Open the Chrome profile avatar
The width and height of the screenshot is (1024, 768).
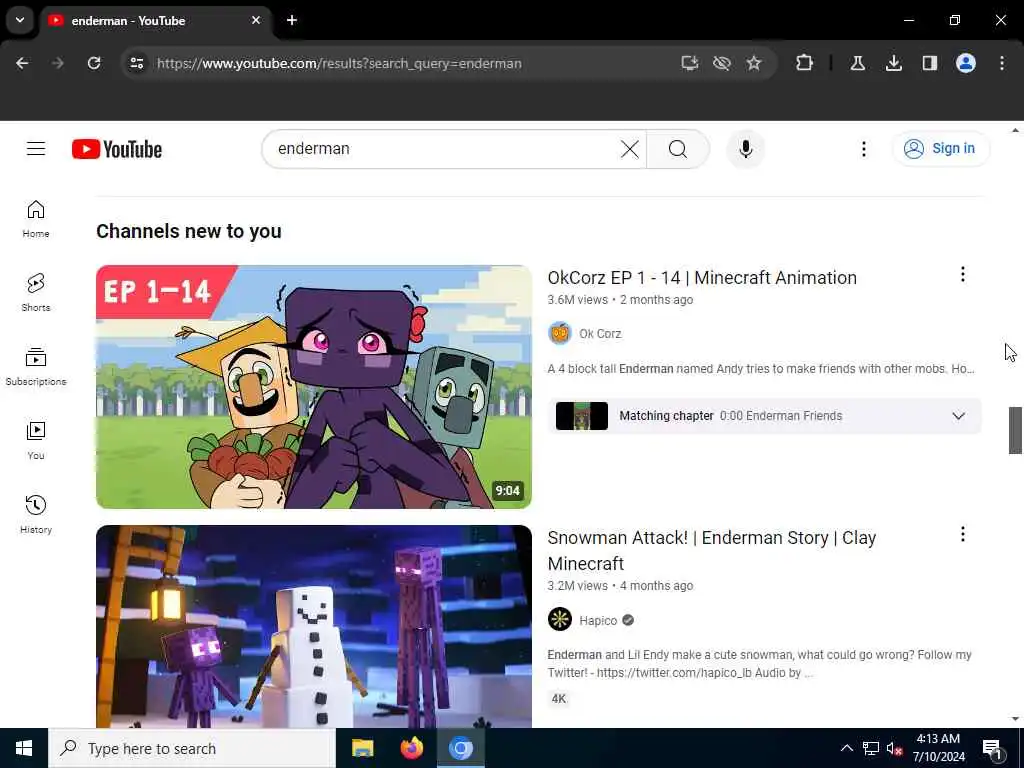pyautogui.click(x=966, y=63)
